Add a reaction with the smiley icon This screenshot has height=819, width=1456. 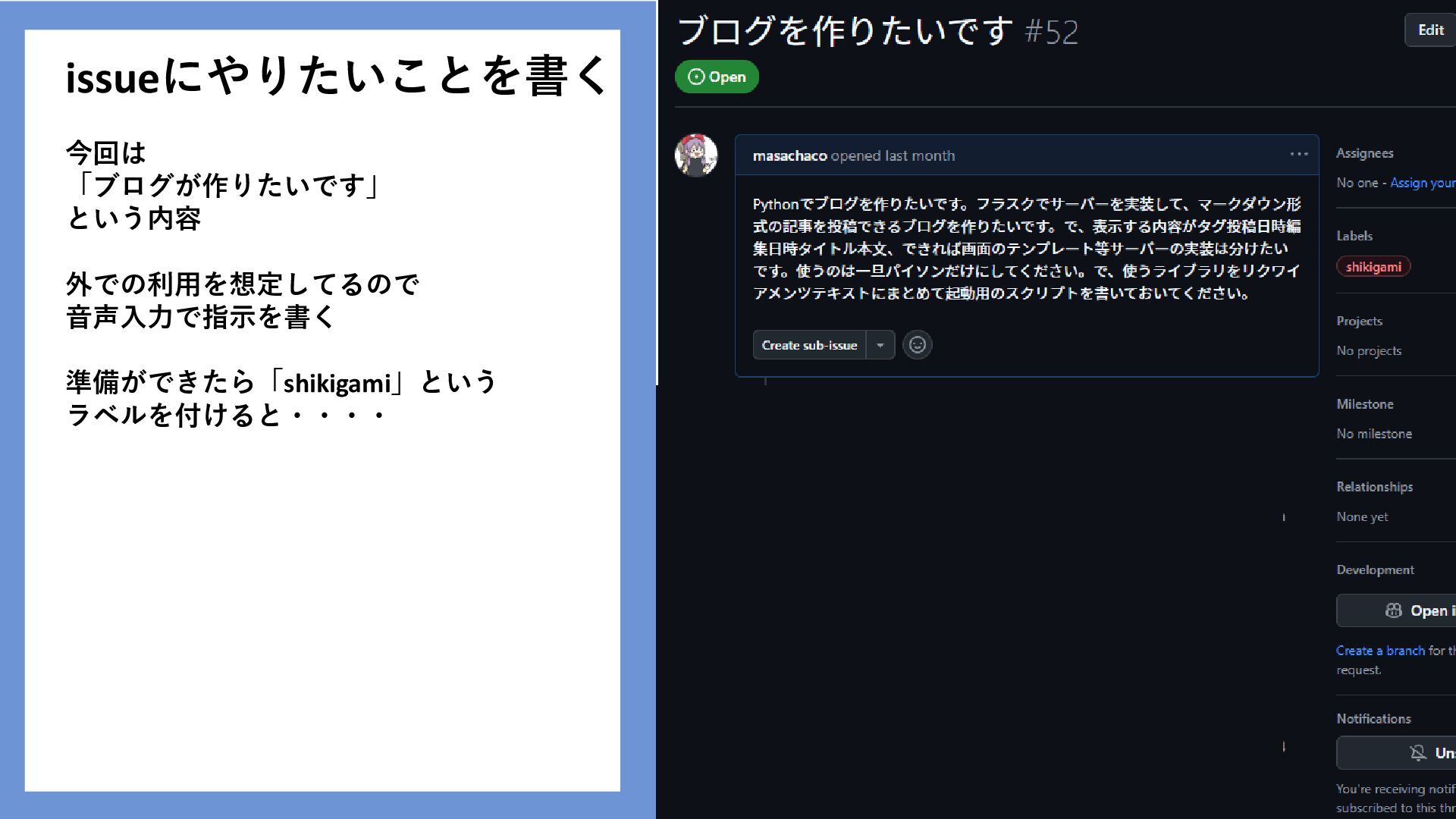coord(918,345)
